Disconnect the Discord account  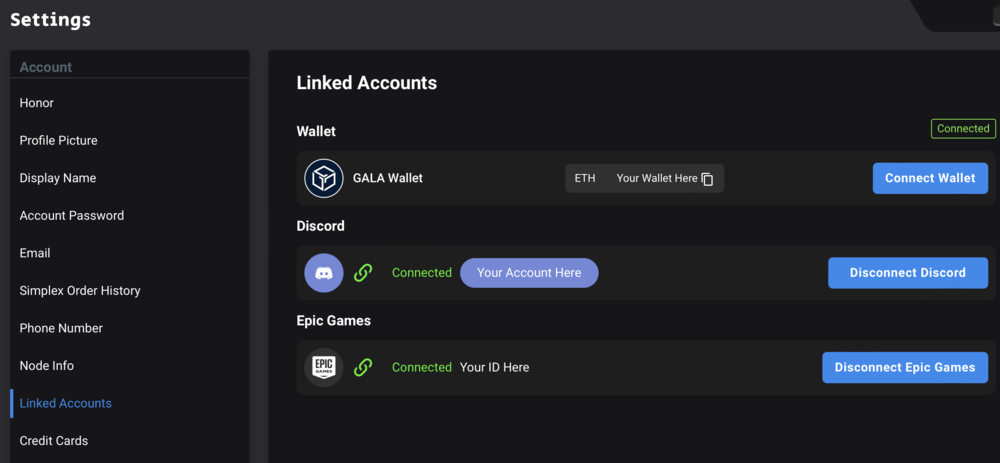[908, 273]
